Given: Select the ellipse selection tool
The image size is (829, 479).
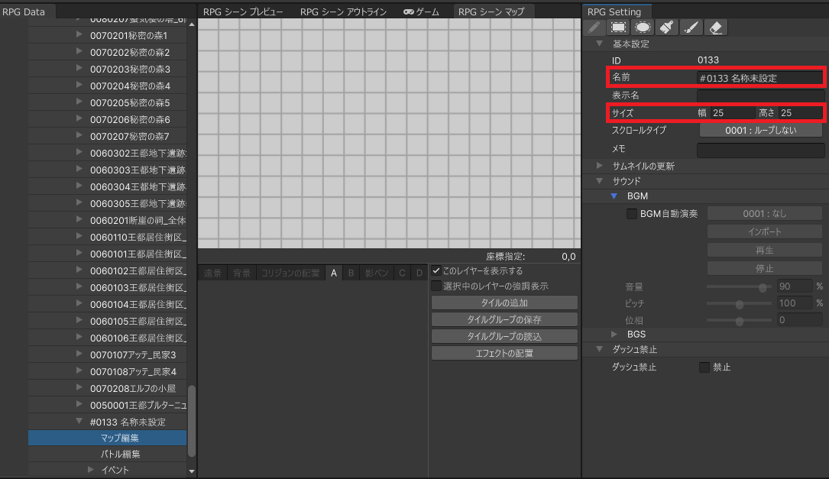Looking at the screenshot, I should (x=643, y=28).
